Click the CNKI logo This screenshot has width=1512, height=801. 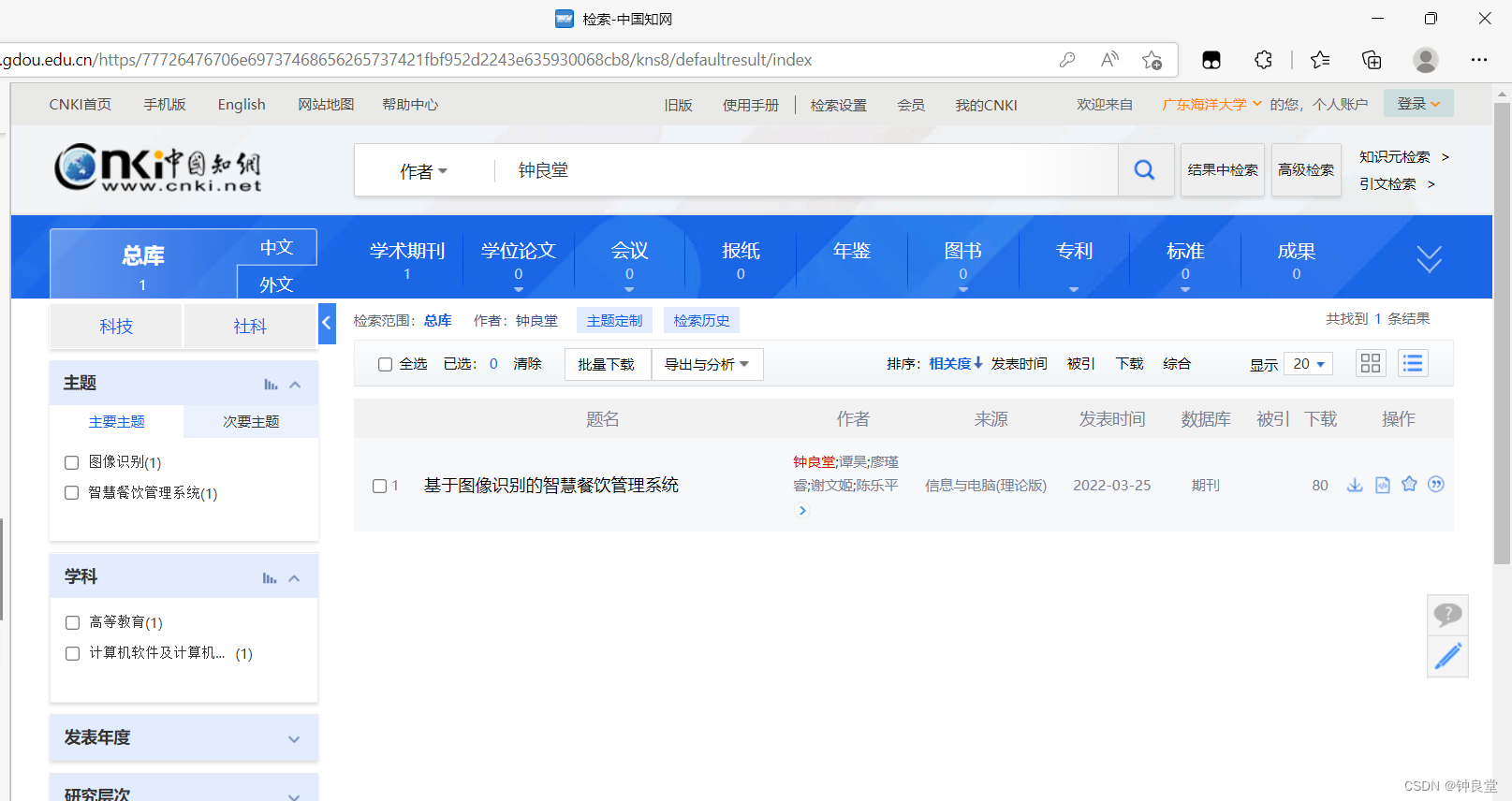pos(157,168)
